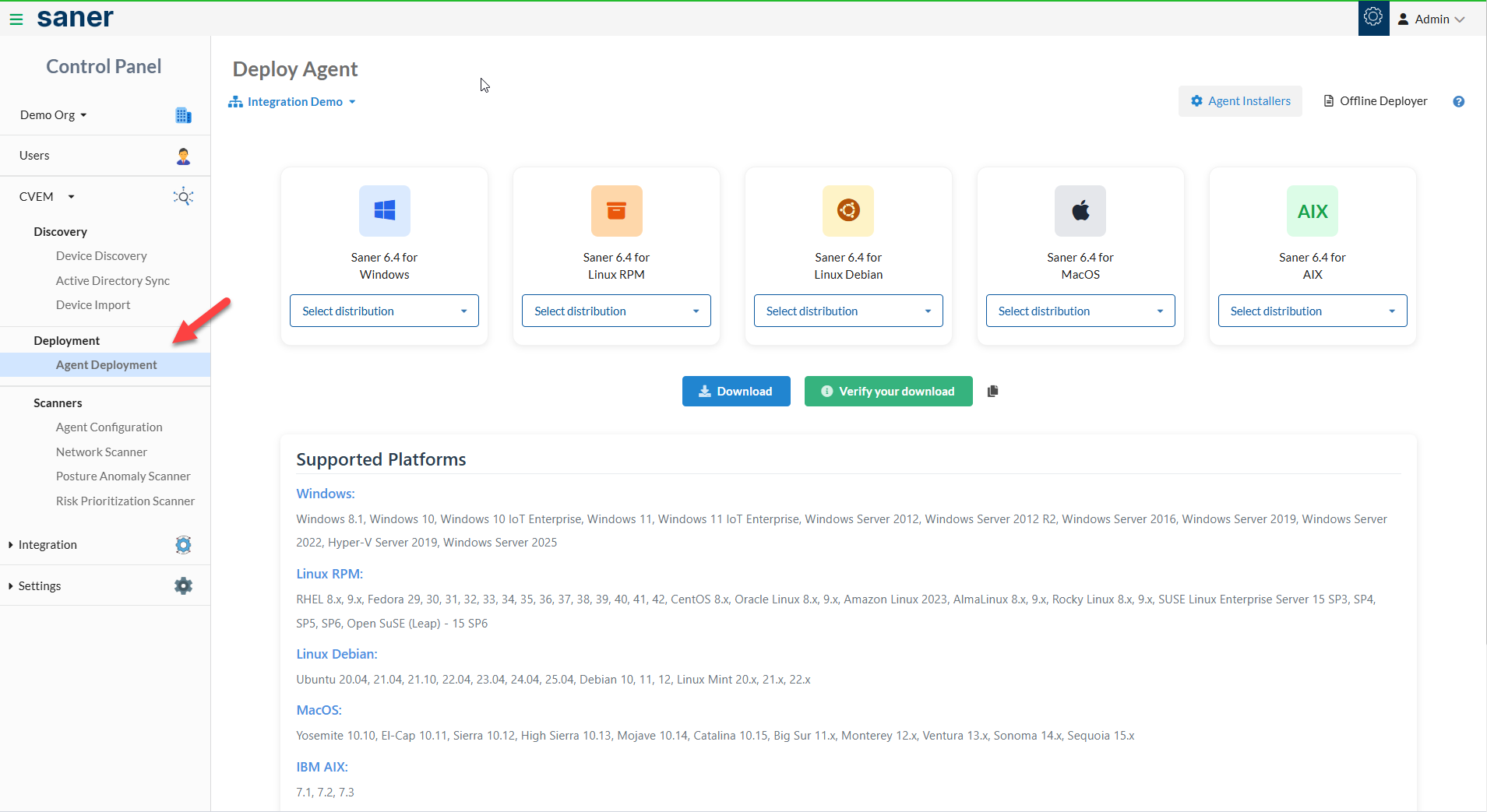Open Device Discovery
Image resolution: width=1487 pixels, height=812 pixels.
click(x=101, y=256)
